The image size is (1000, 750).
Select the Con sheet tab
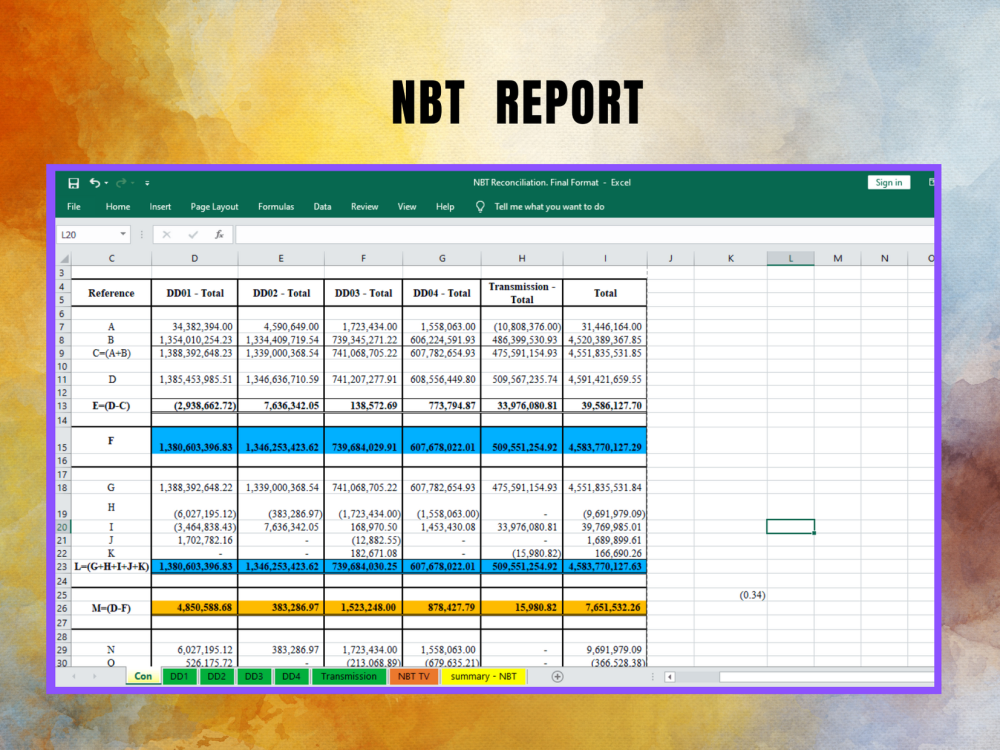point(143,677)
